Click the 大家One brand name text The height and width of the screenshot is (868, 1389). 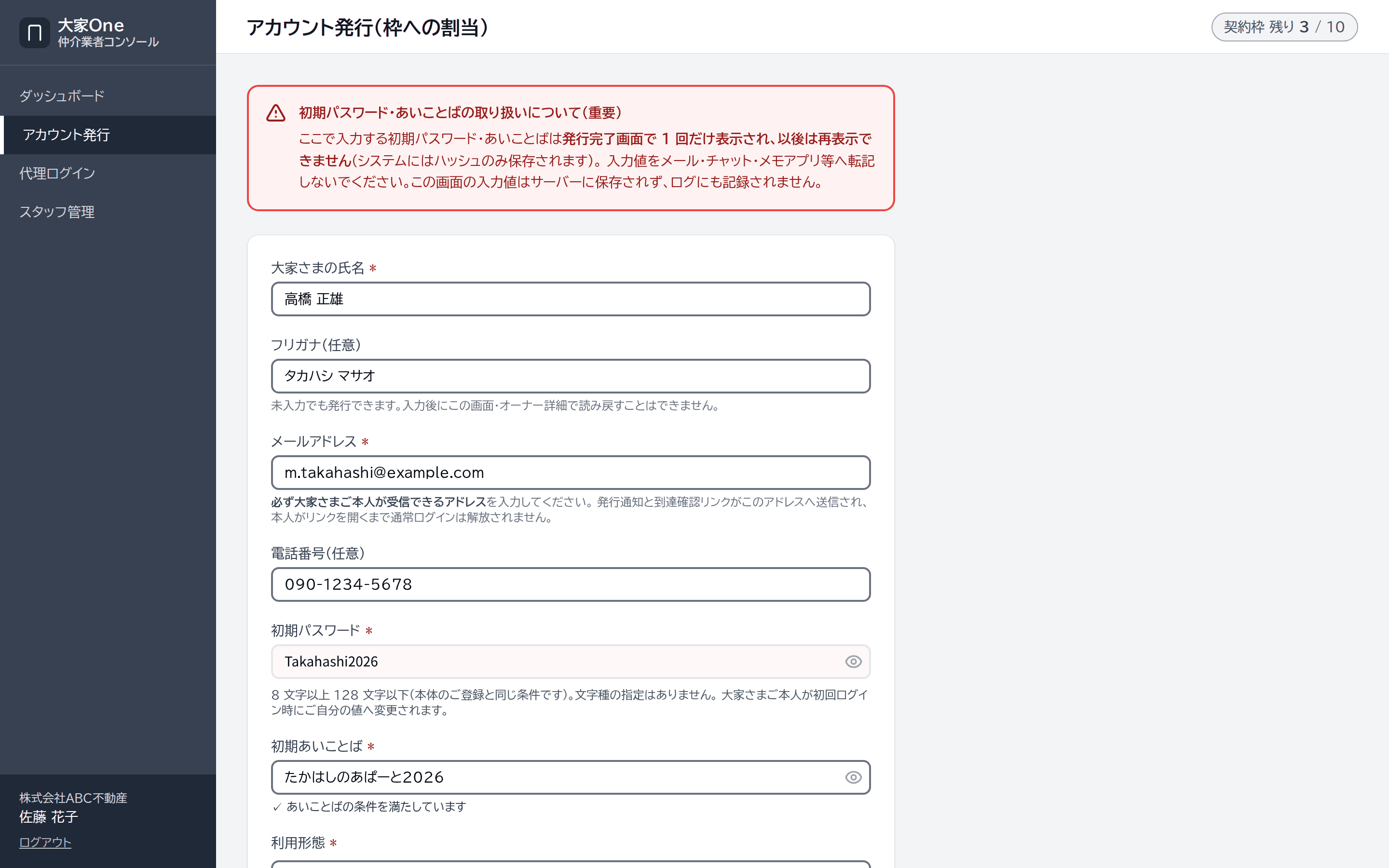tap(91, 25)
